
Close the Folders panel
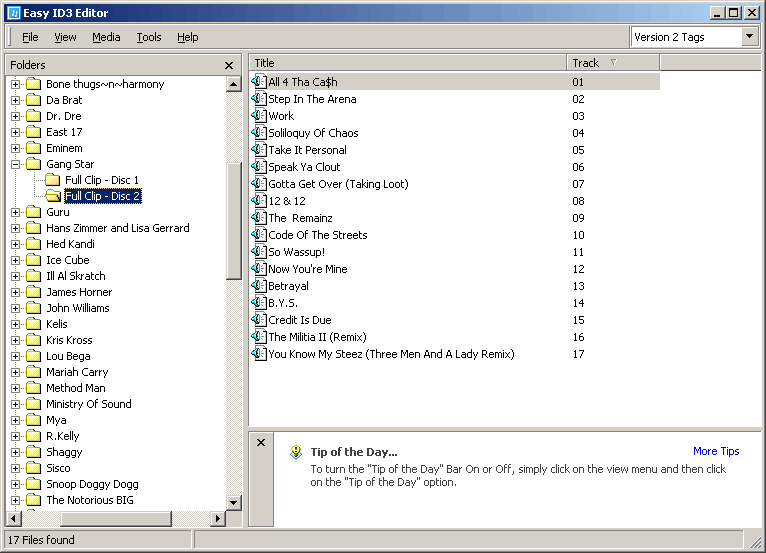229,65
